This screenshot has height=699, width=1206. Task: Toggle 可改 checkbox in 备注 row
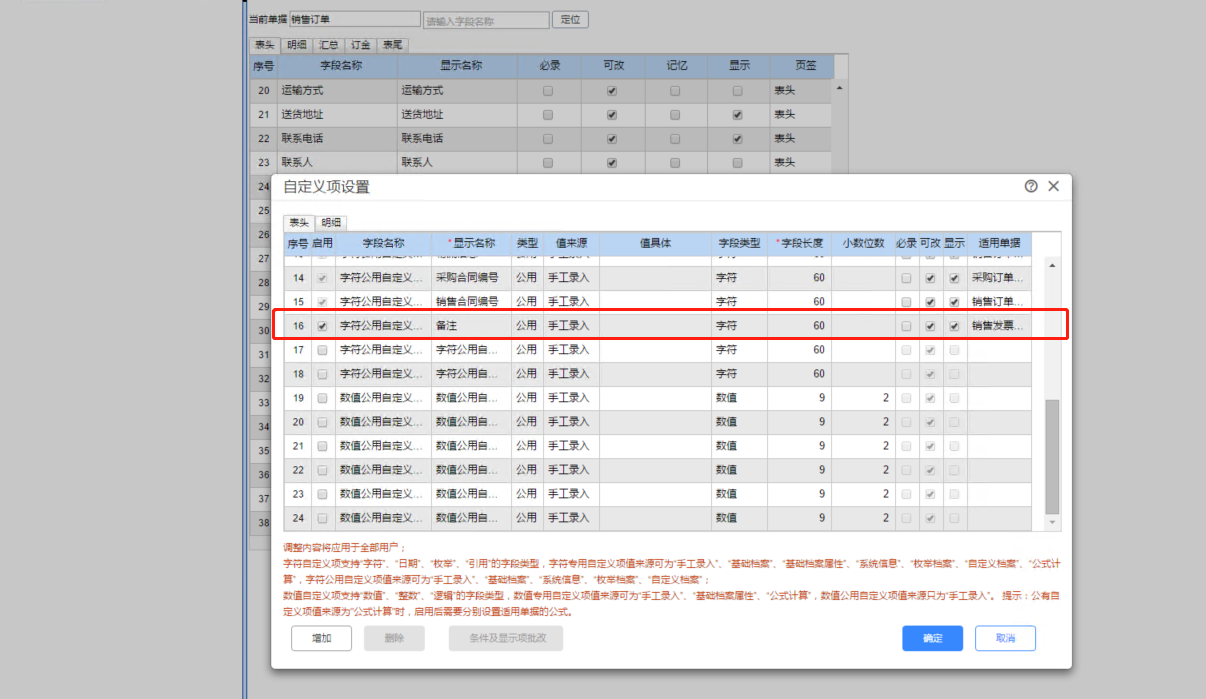[930, 326]
